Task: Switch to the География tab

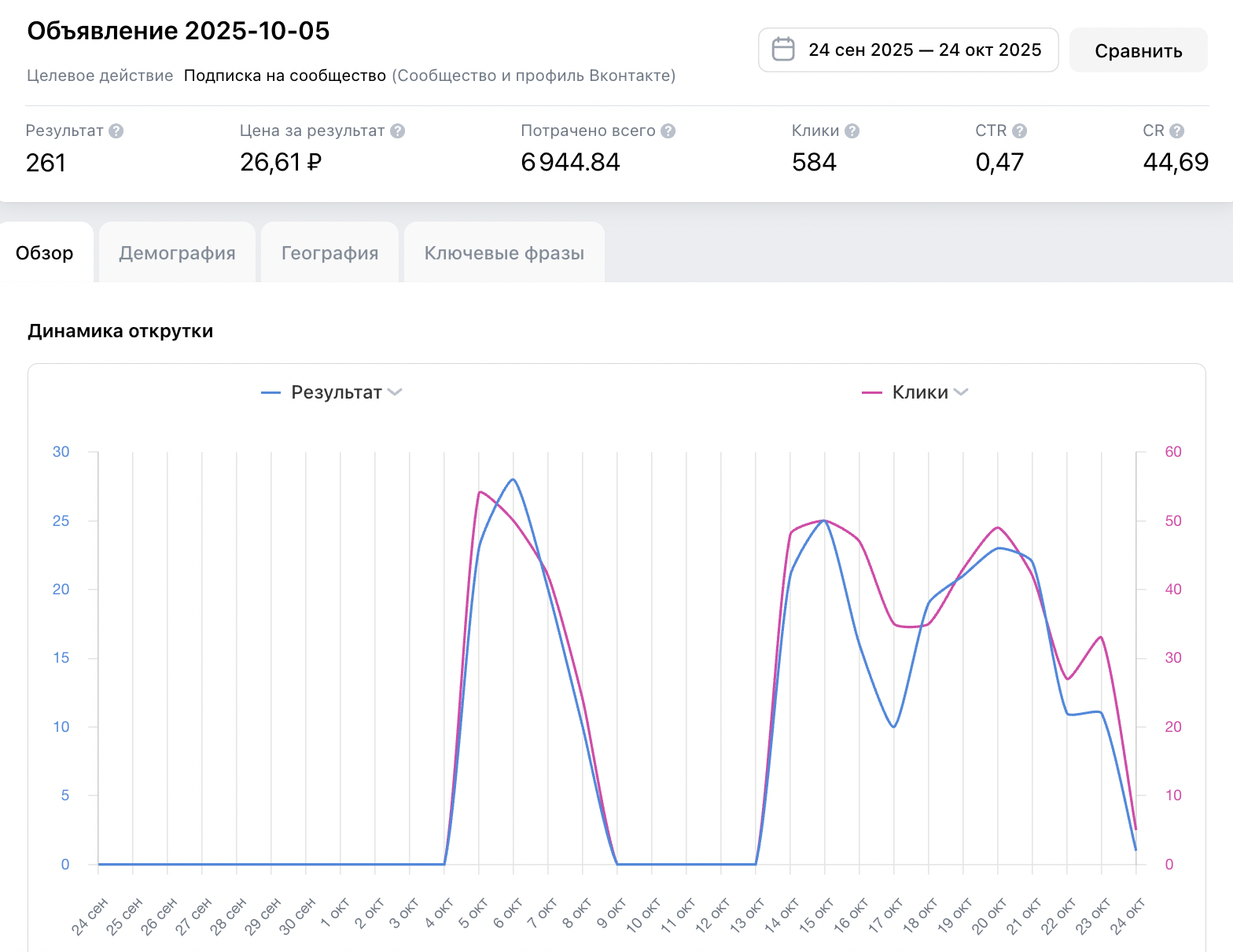Action: 329,253
